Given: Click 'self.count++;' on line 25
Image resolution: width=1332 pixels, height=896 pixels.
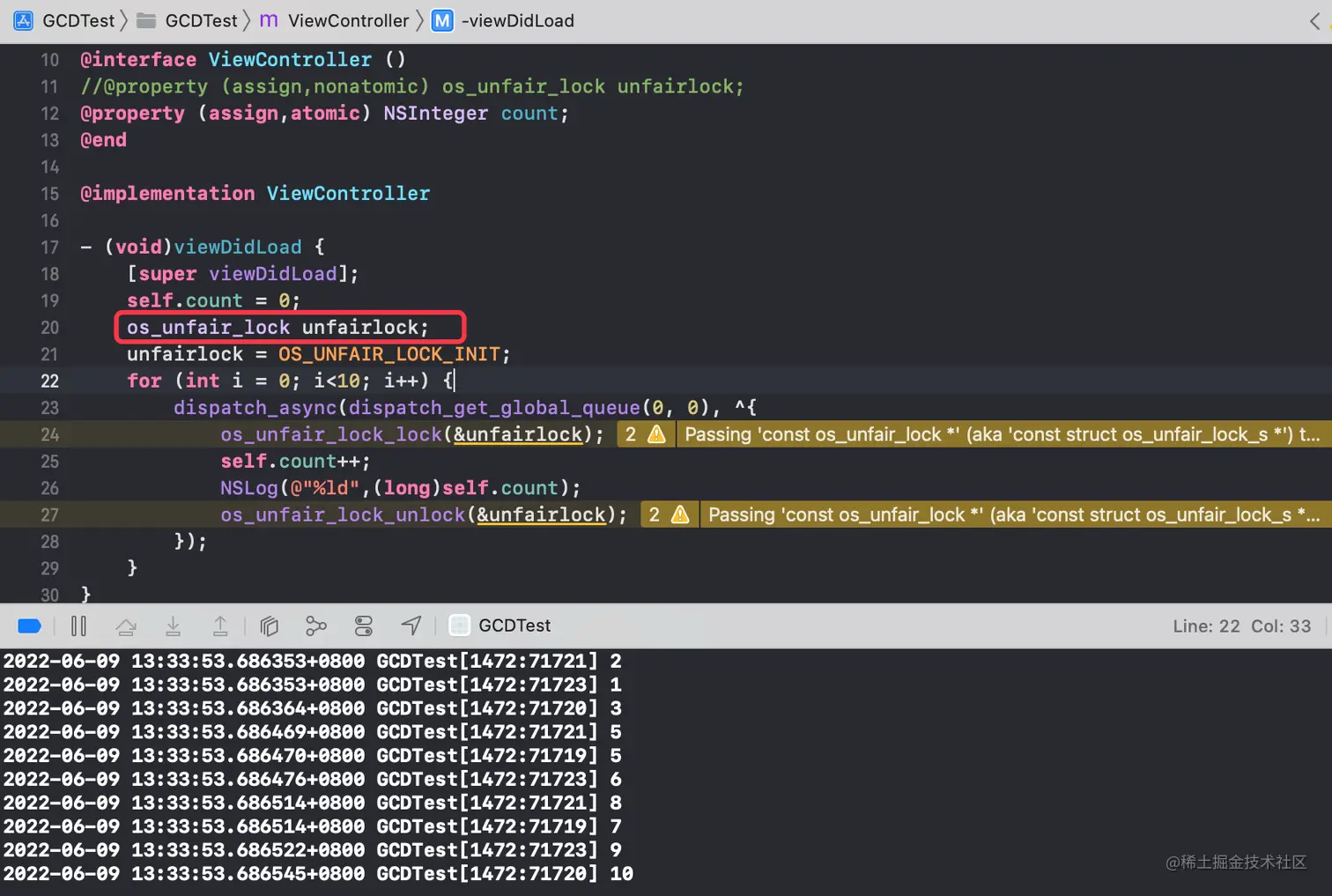Looking at the screenshot, I should coord(295,462).
